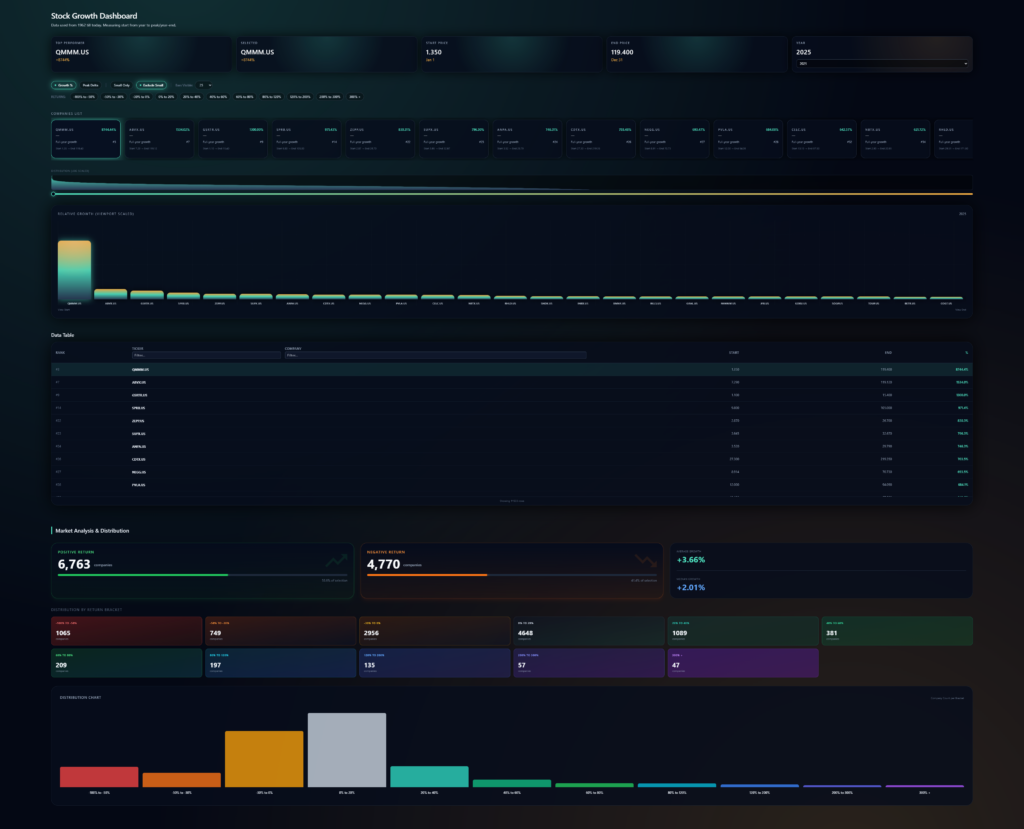Click the tall QMMM.US bar in growth chart

[75, 269]
